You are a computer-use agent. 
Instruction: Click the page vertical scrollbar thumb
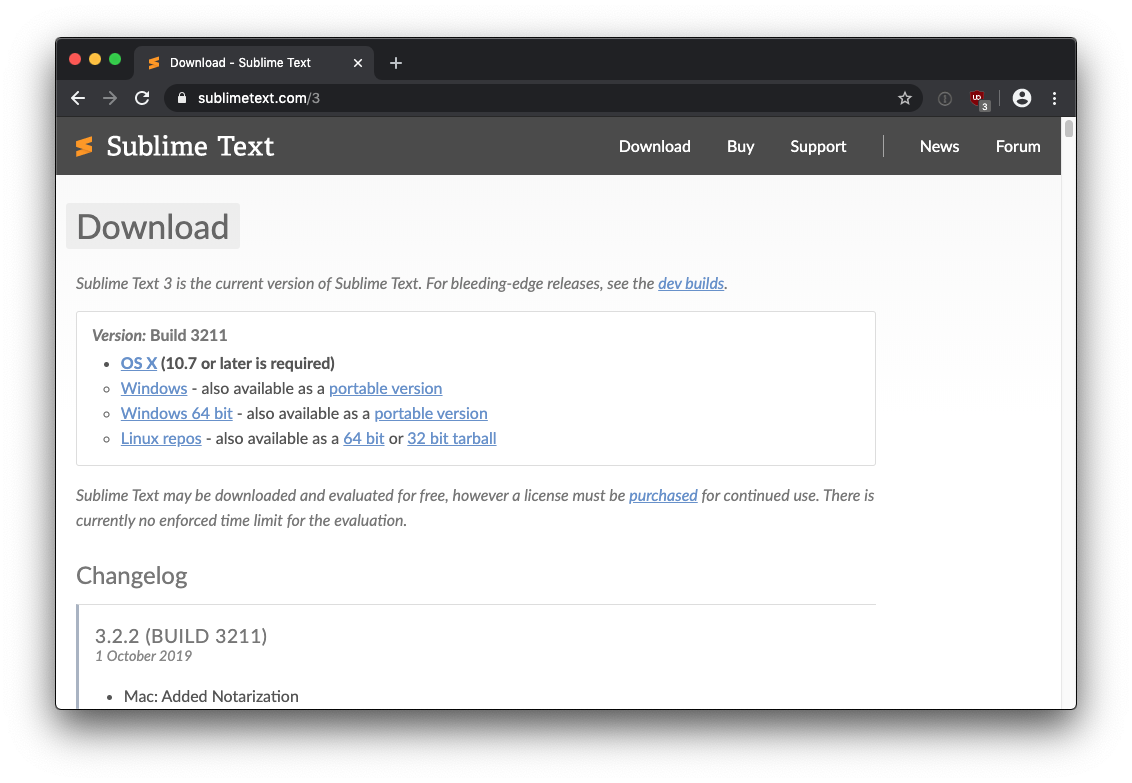1068,128
